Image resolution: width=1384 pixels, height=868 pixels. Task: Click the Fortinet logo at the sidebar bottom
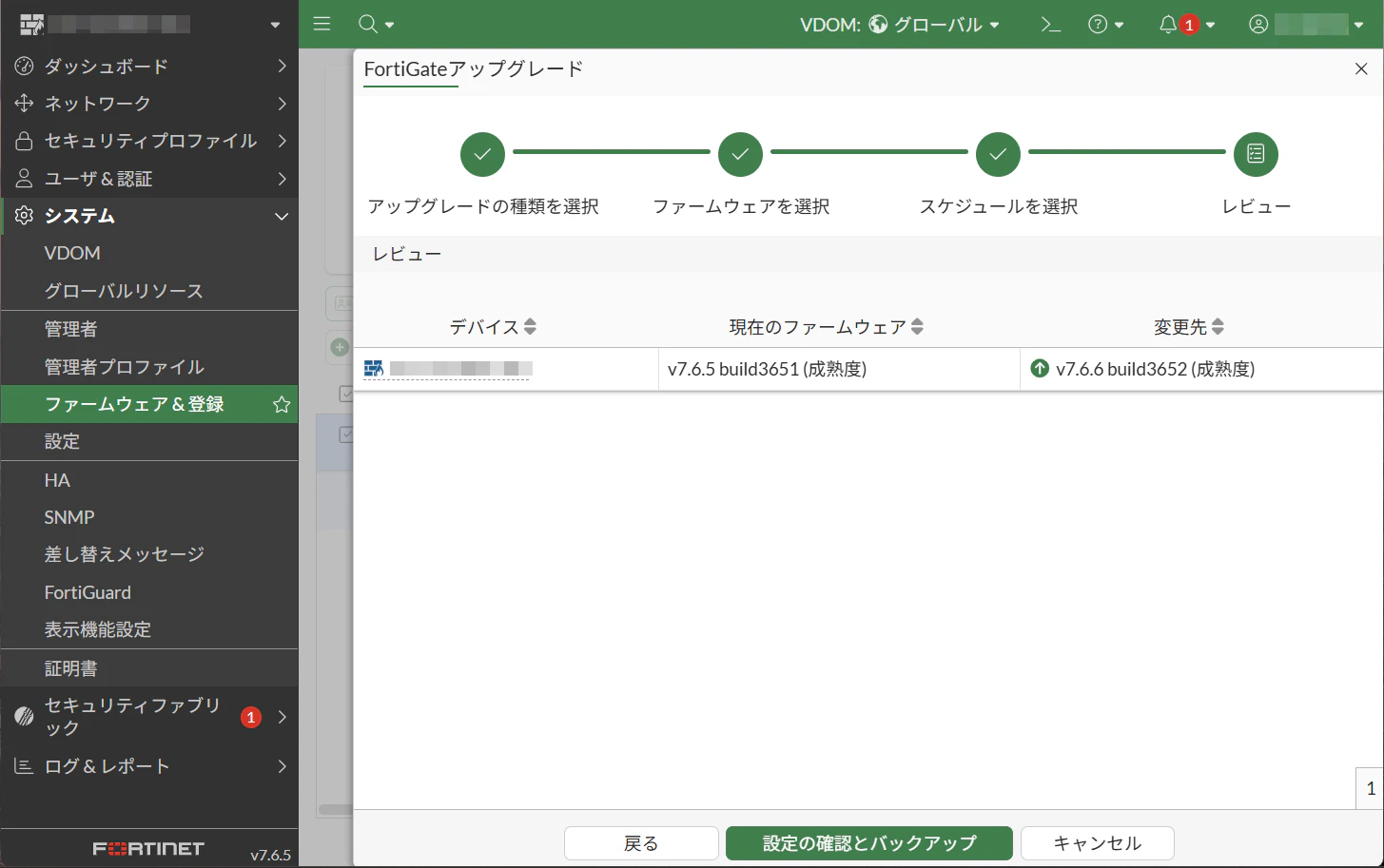coord(147,848)
